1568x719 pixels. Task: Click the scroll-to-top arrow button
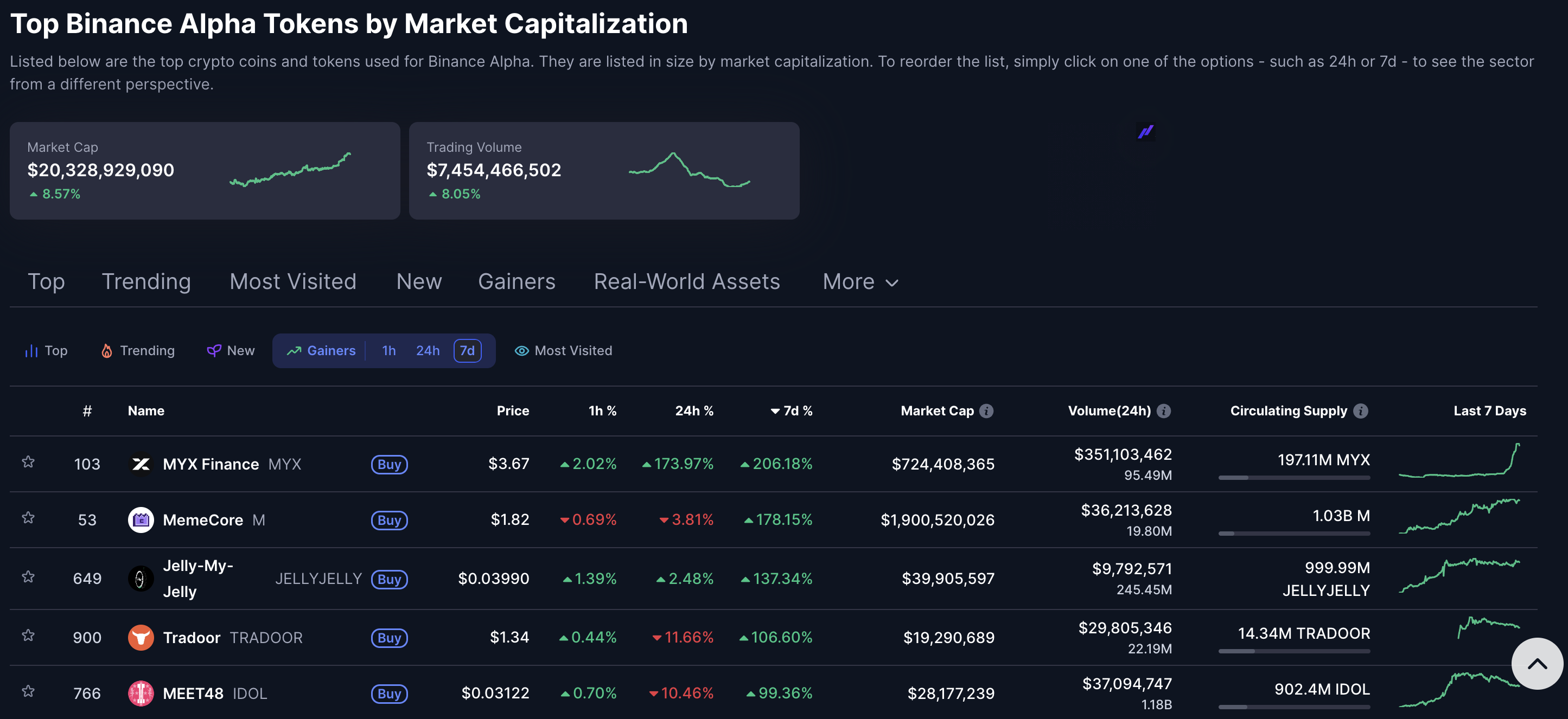1537,664
